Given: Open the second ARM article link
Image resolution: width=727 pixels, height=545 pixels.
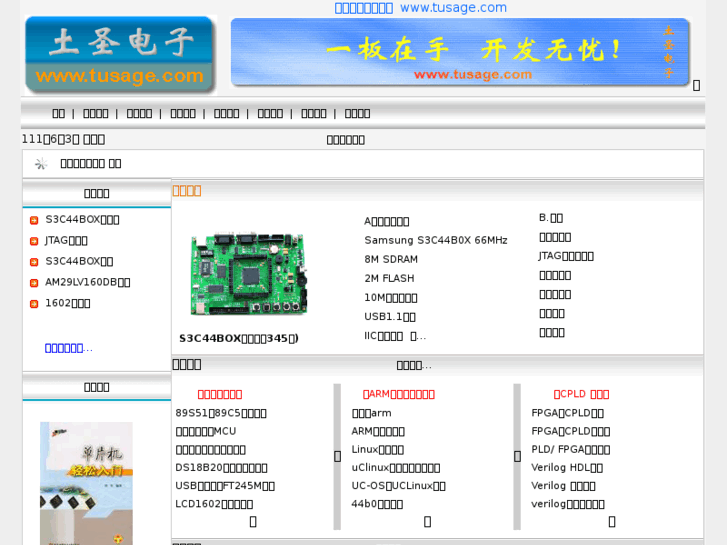Looking at the screenshot, I should click(x=378, y=431).
